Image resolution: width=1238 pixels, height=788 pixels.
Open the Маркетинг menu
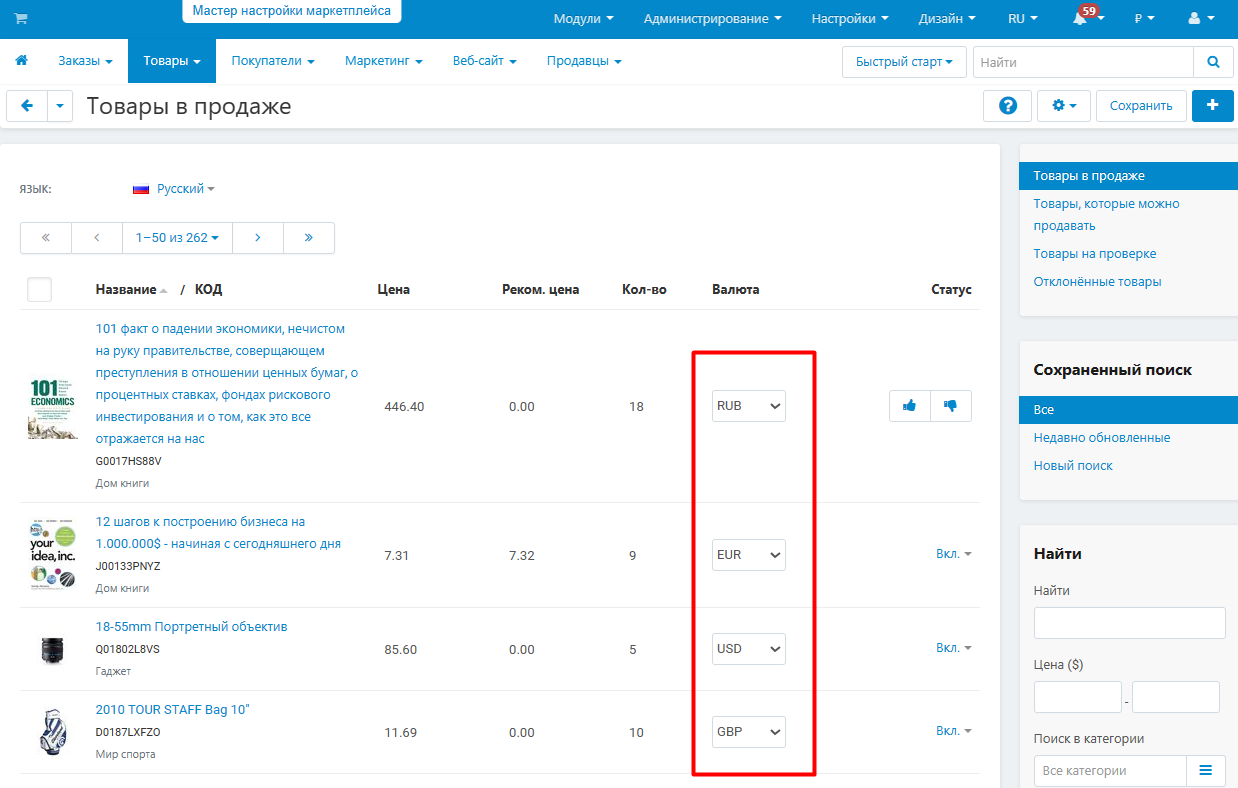[x=384, y=61]
